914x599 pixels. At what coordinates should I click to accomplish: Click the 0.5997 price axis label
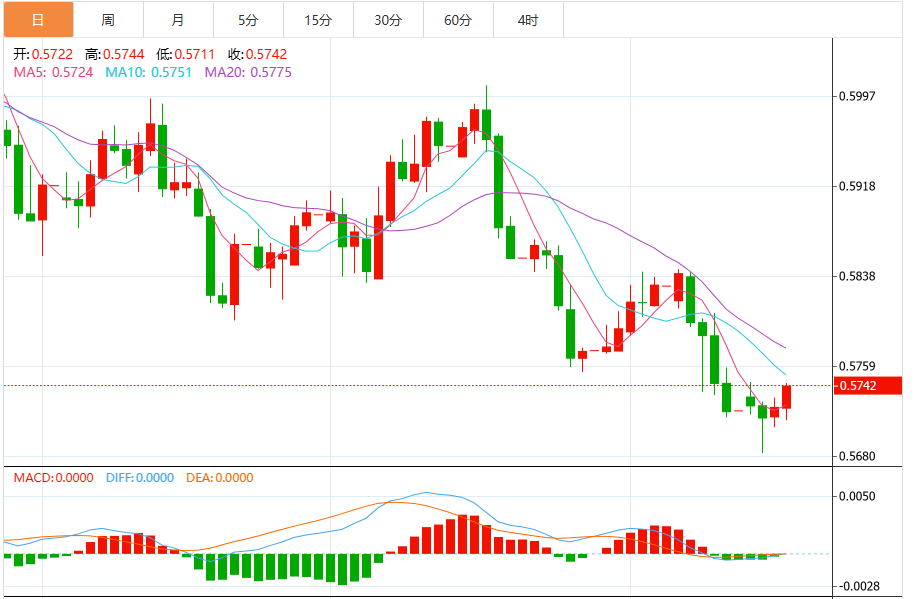pos(857,96)
